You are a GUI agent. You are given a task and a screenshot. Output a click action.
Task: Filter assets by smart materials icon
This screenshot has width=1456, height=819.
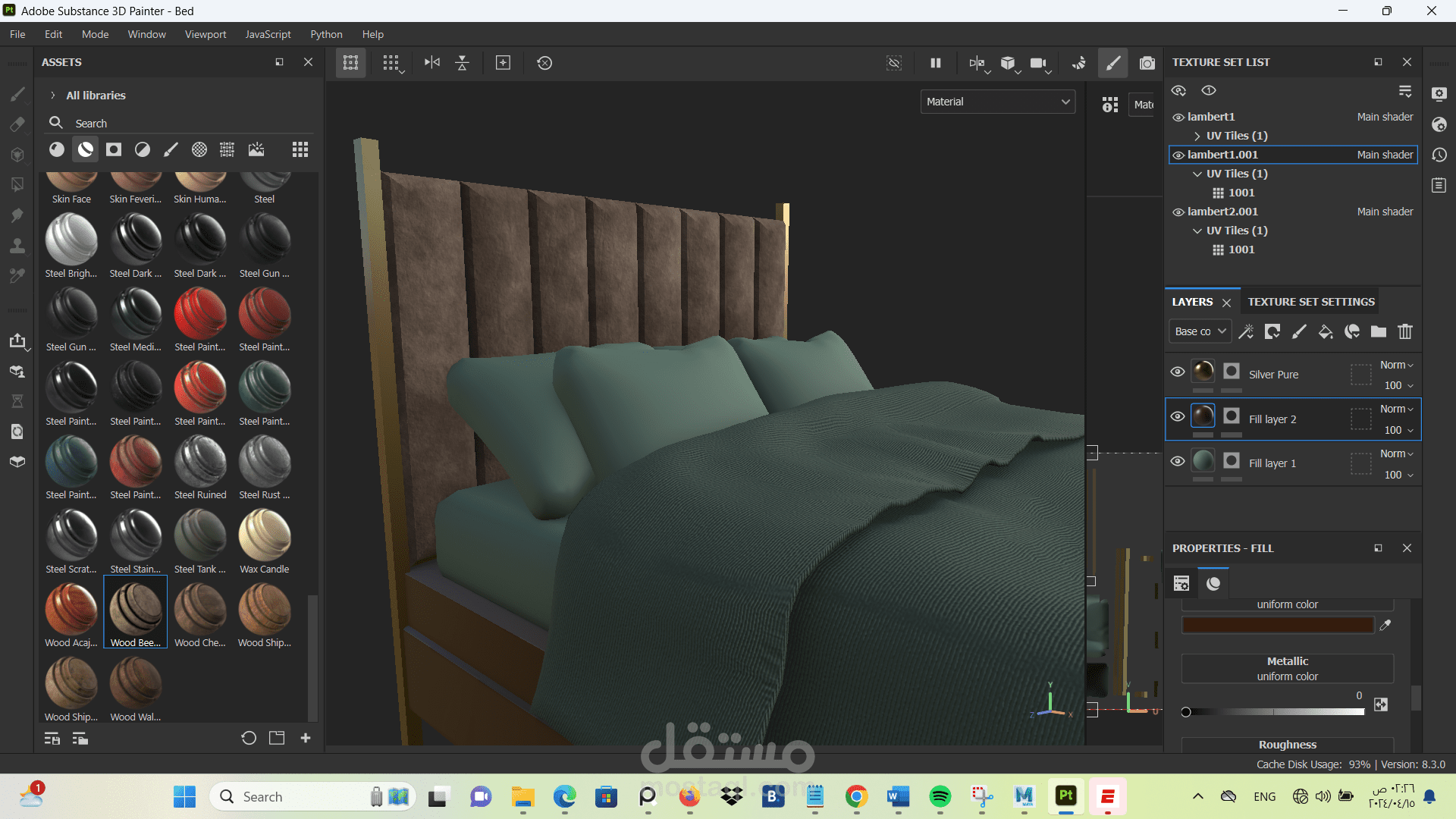(x=86, y=149)
